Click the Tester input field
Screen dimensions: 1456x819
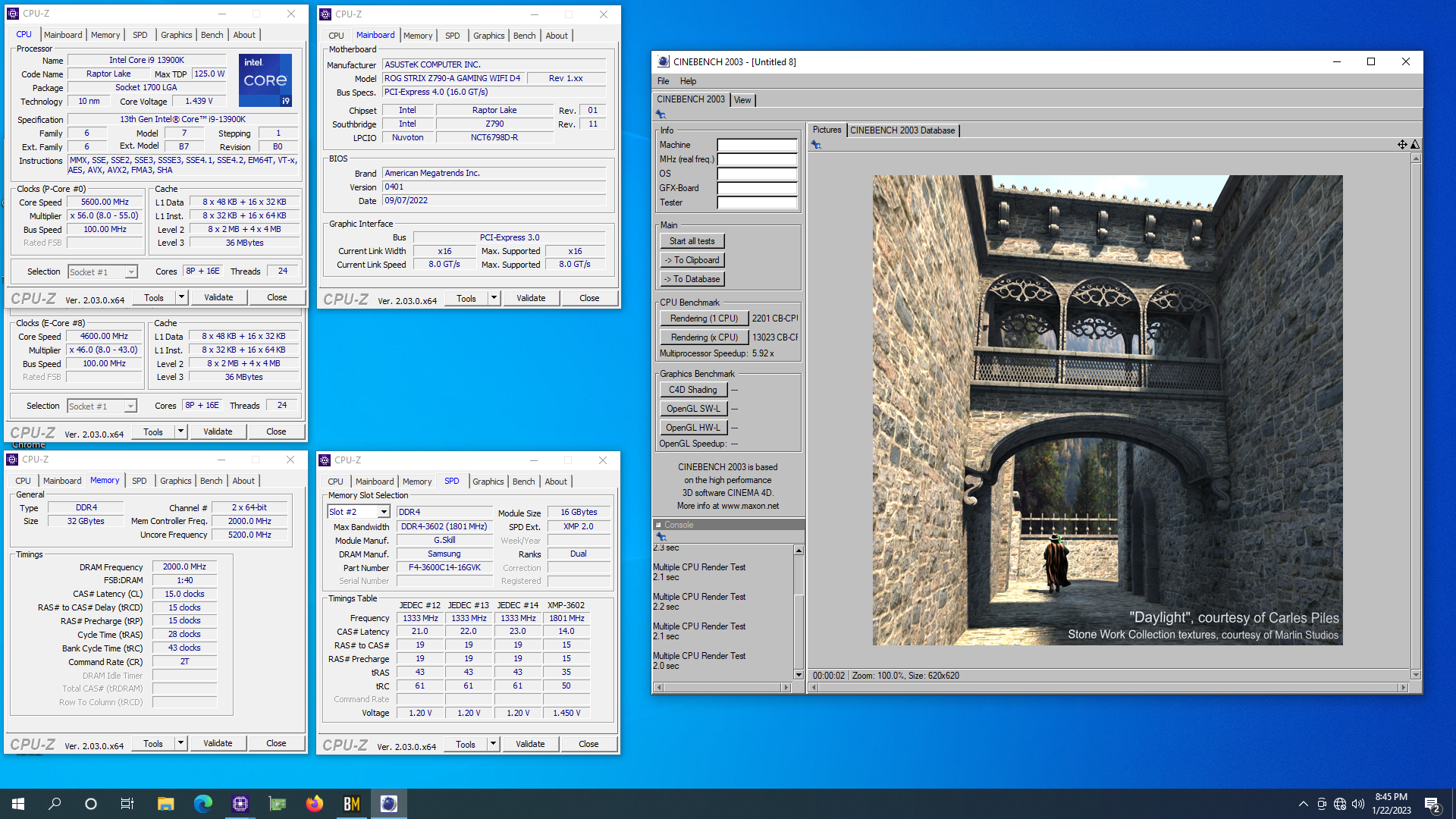click(757, 202)
